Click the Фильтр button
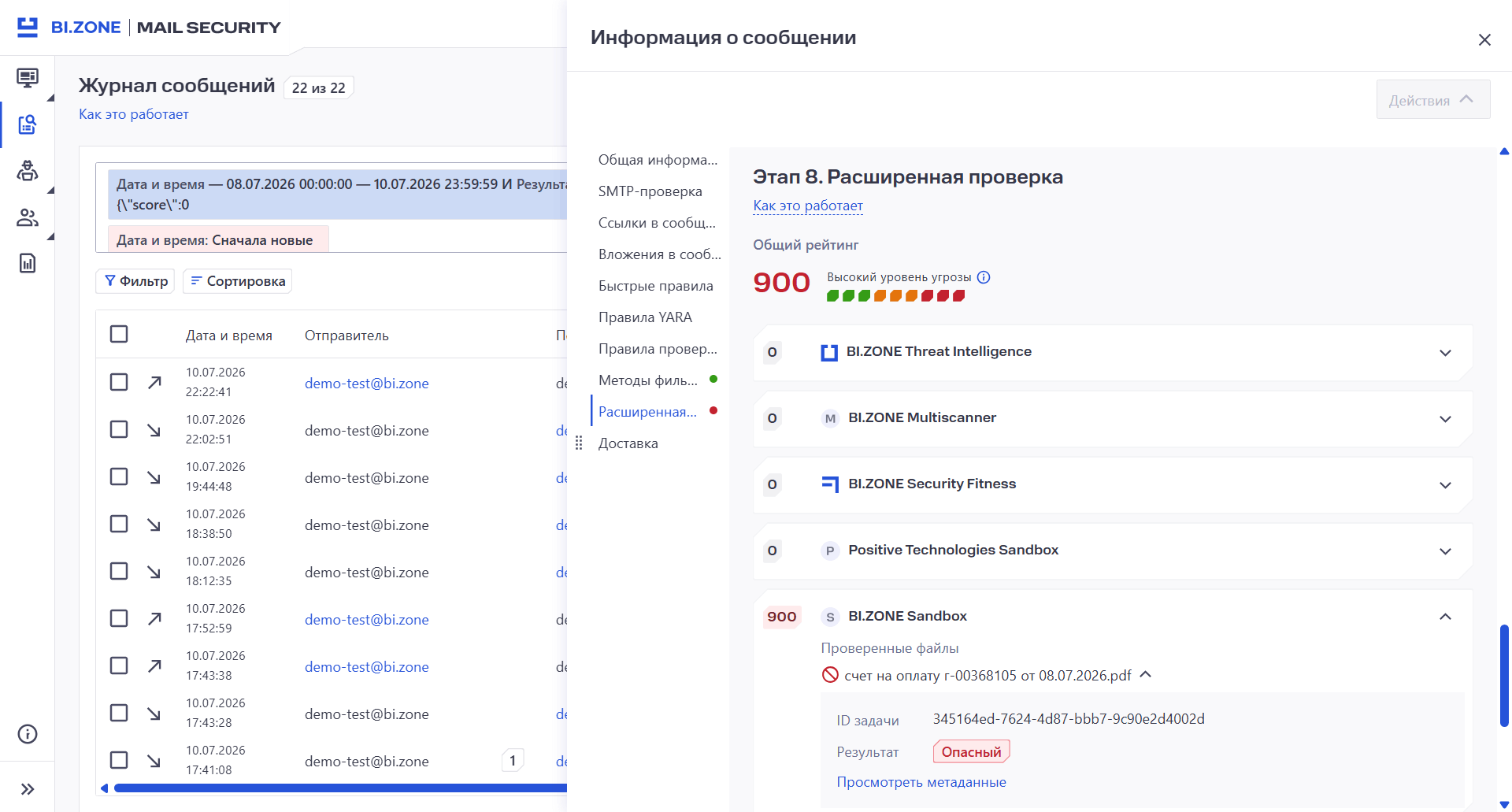 [x=135, y=281]
